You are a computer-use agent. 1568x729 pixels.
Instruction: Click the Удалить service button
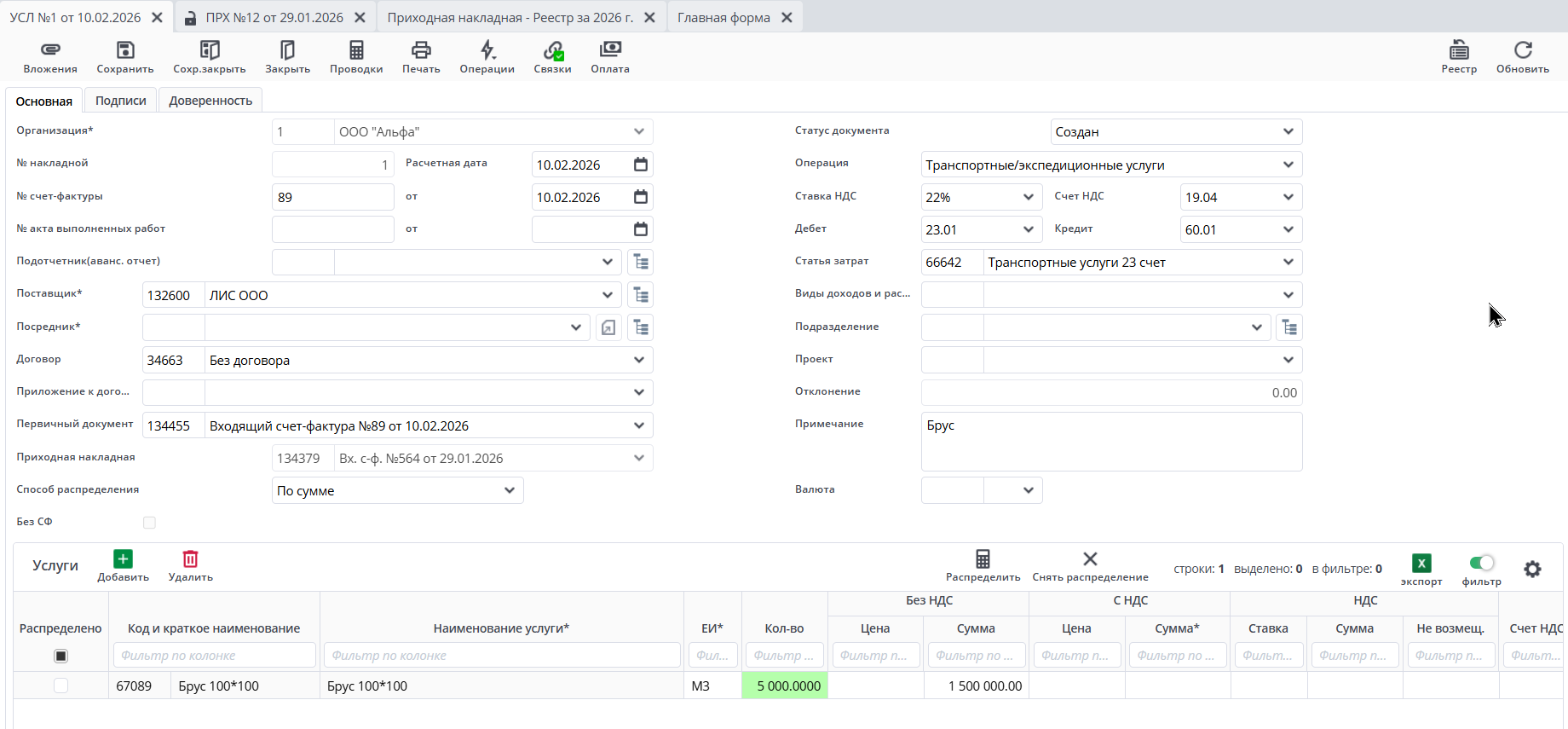(x=190, y=565)
